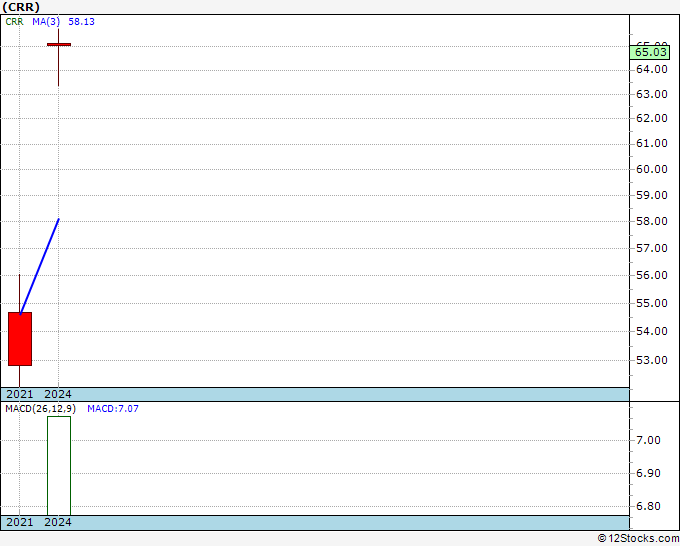This screenshot has height=546, width=680.
Task: Select 2024 on the MACD panel date axis
Action: (x=58, y=522)
